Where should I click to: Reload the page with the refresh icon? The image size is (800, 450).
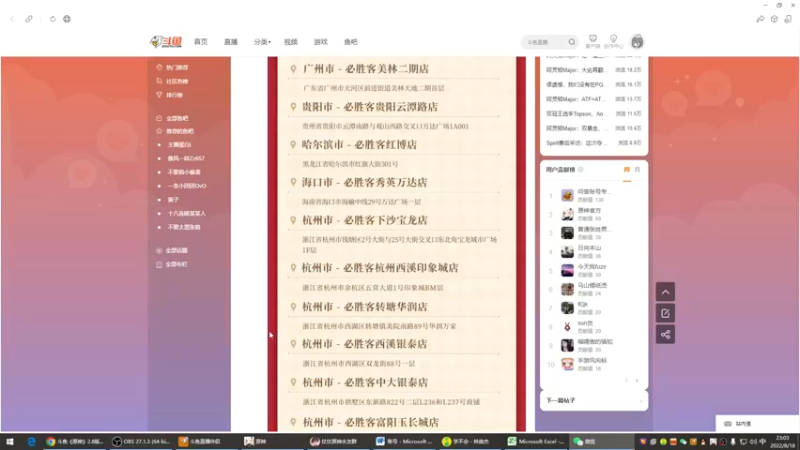[x=53, y=19]
